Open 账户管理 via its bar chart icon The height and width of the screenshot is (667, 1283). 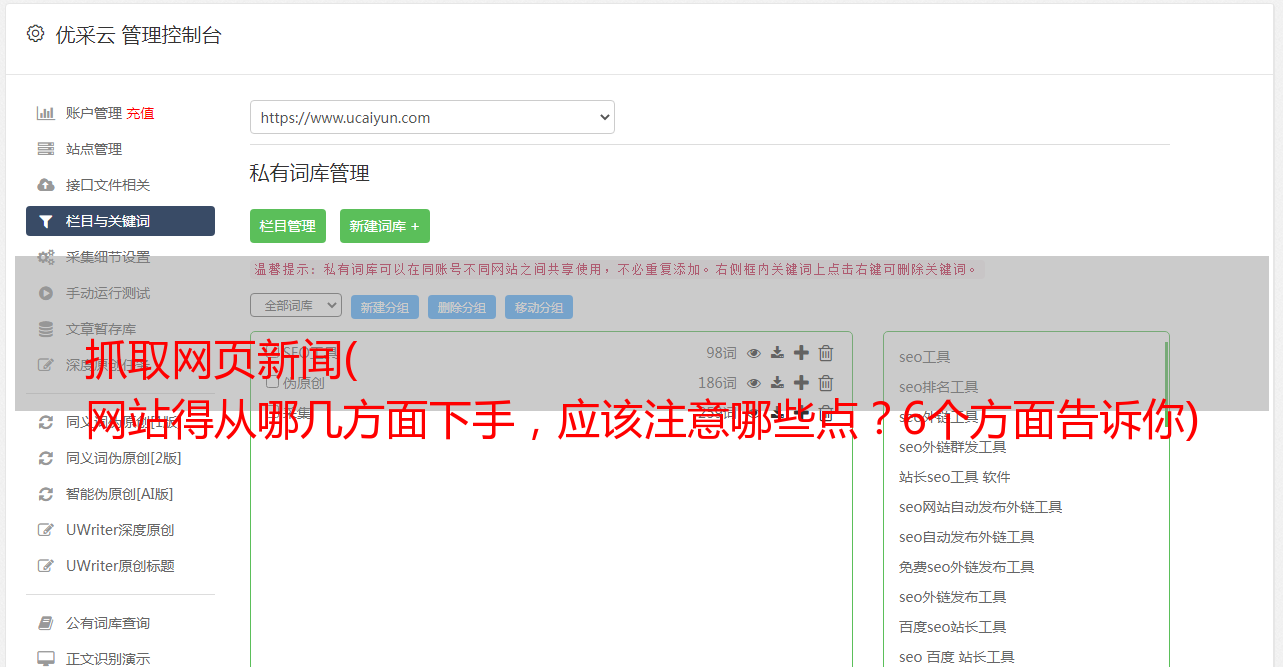coord(46,113)
